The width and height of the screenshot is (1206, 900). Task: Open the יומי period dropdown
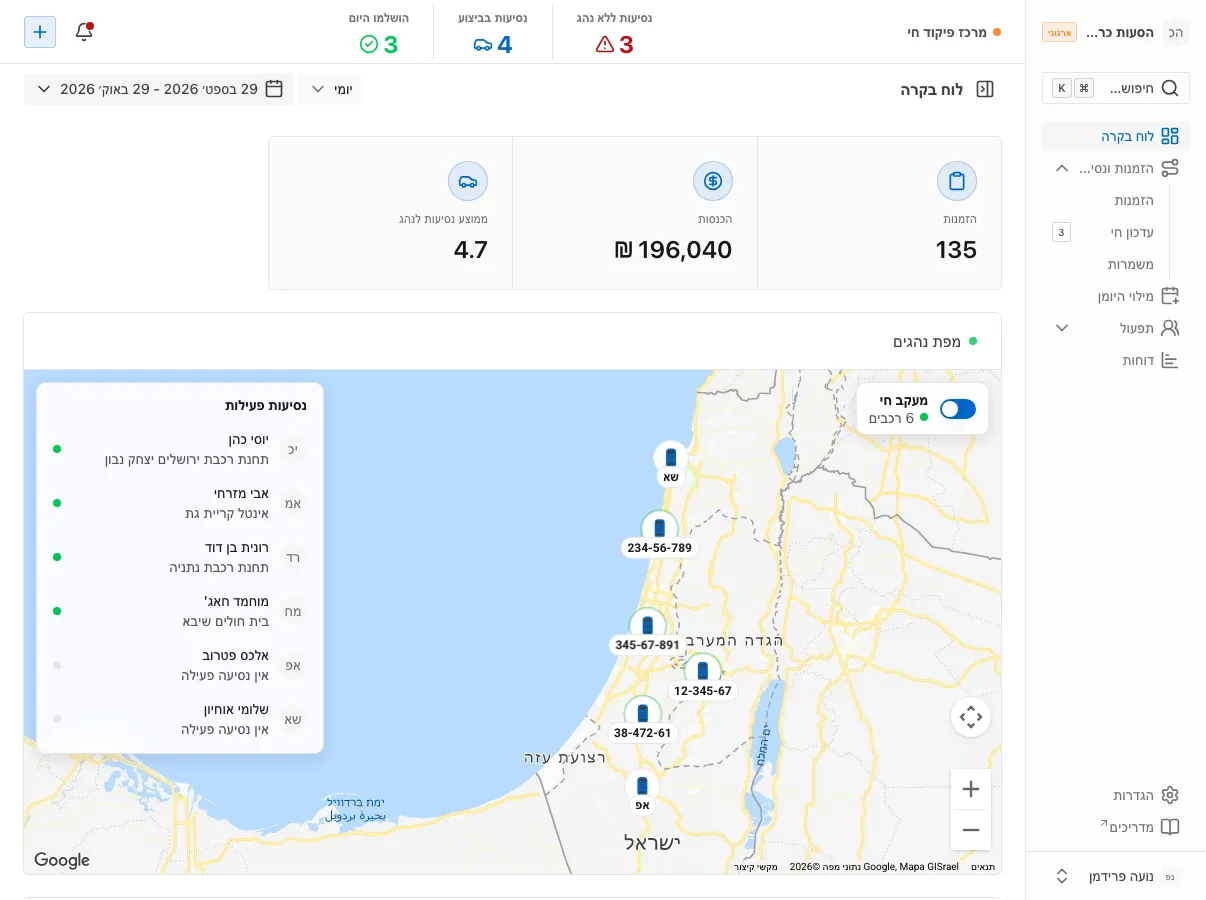point(331,89)
